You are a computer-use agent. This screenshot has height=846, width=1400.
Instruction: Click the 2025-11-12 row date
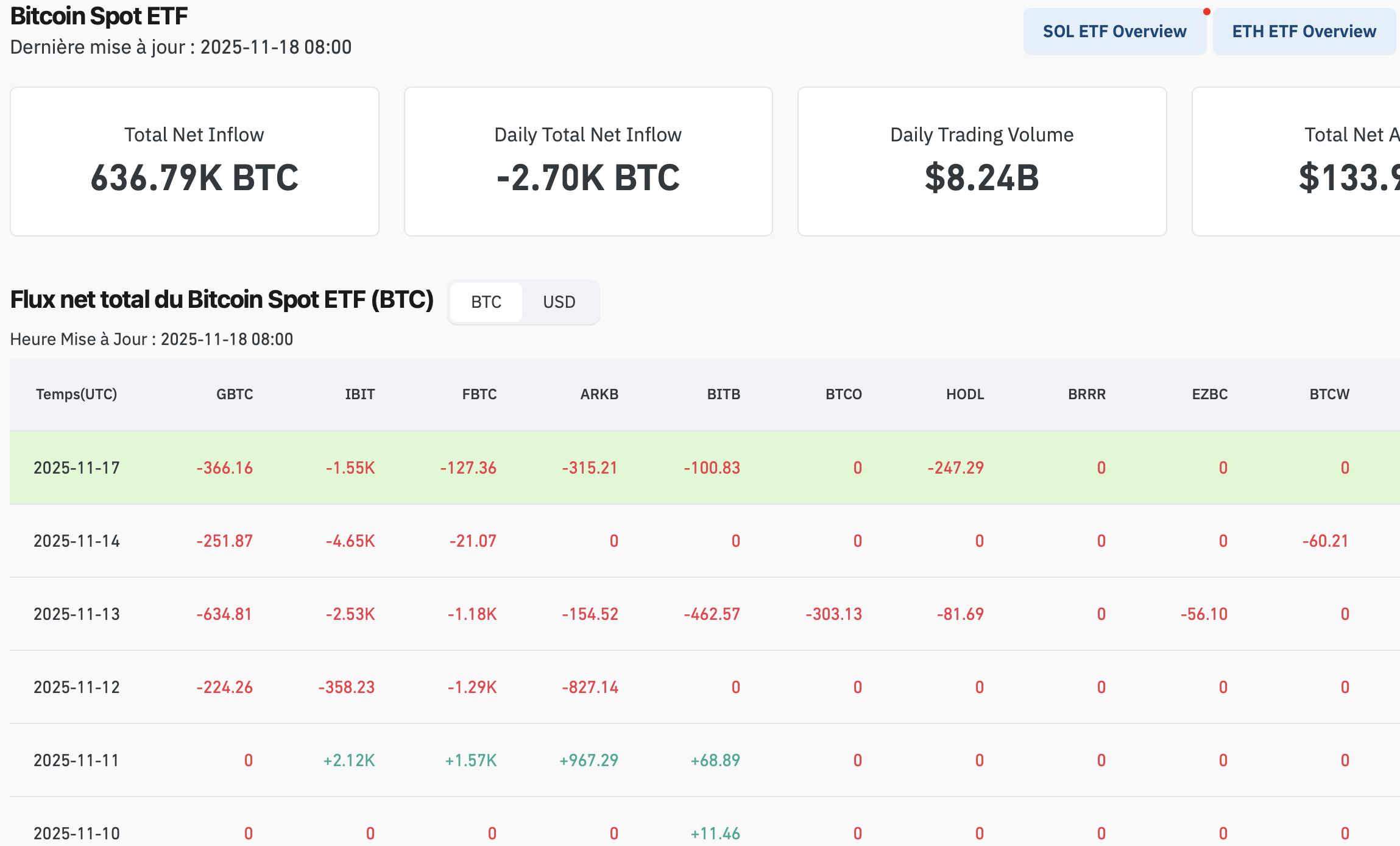77,688
